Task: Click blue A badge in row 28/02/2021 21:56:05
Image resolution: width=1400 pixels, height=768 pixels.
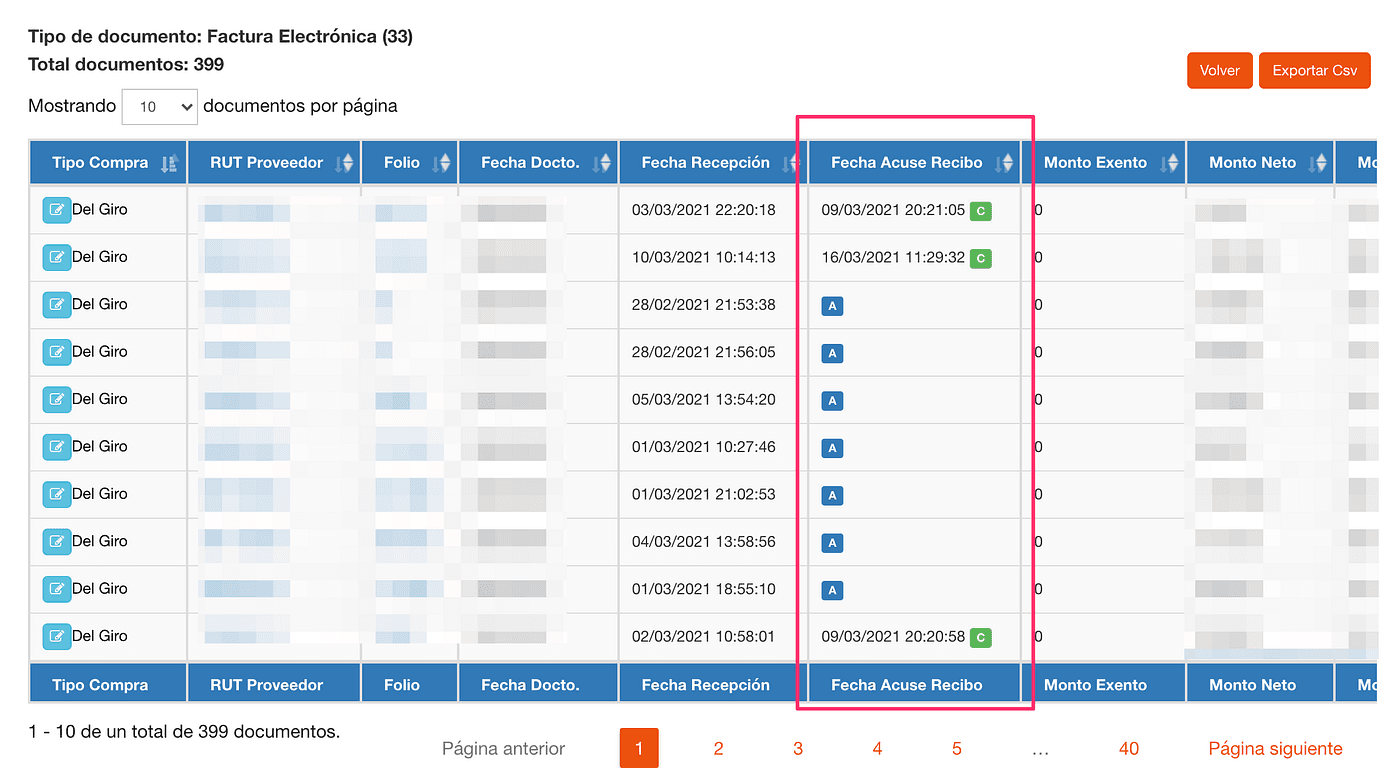Action: [x=832, y=353]
